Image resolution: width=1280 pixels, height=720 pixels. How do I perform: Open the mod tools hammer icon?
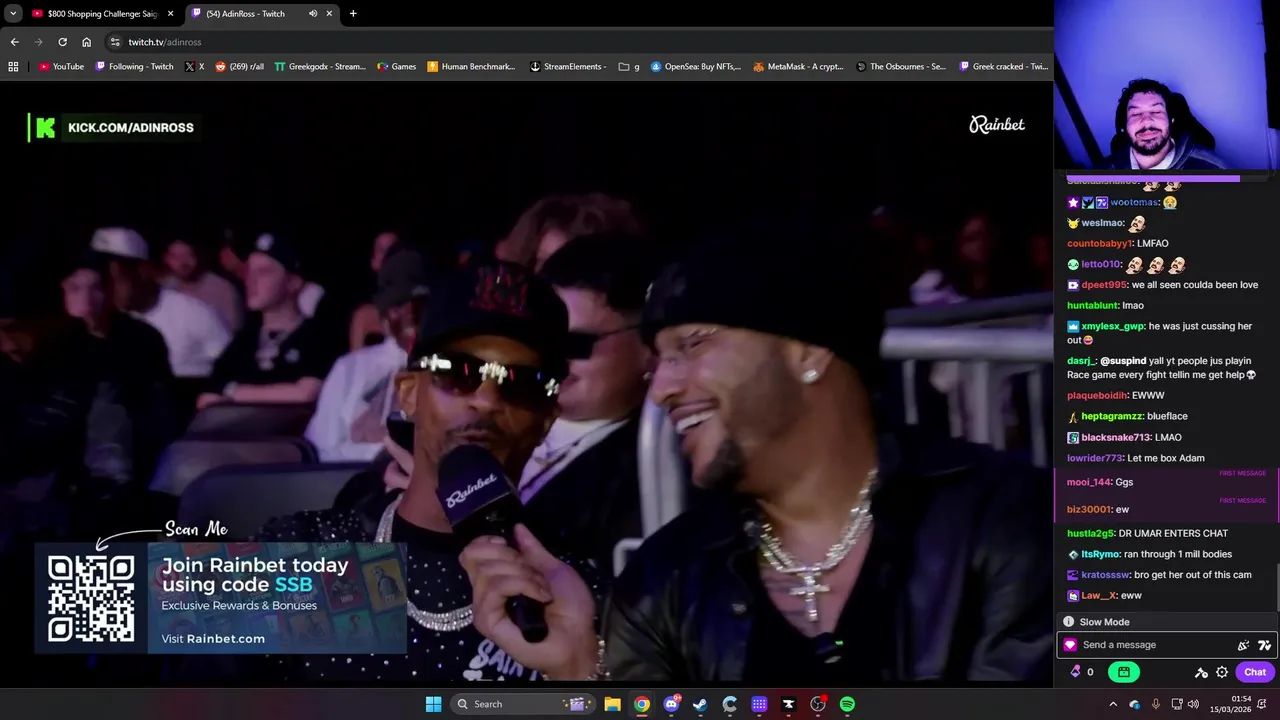pos(1201,672)
